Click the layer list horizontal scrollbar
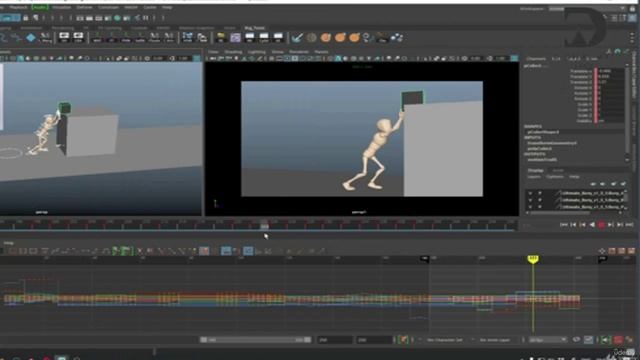This screenshot has width=640, height=360. tap(560, 213)
